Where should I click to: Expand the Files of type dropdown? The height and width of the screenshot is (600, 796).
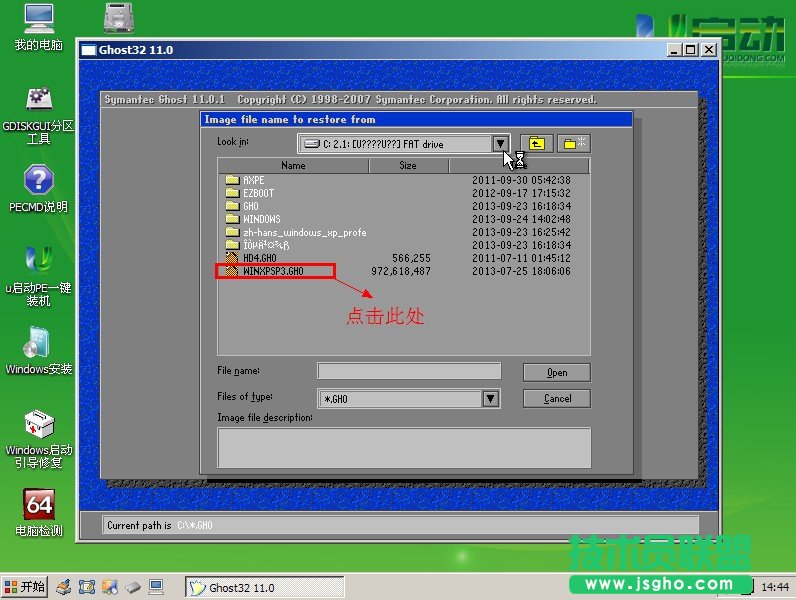pos(490,399)
